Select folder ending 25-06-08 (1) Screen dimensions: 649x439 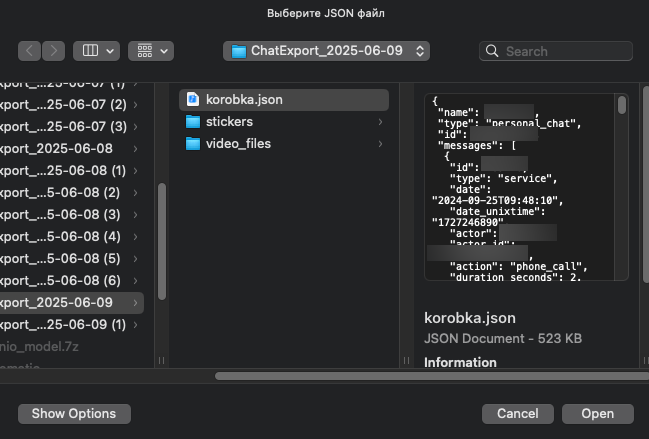(x=72, y=170)
